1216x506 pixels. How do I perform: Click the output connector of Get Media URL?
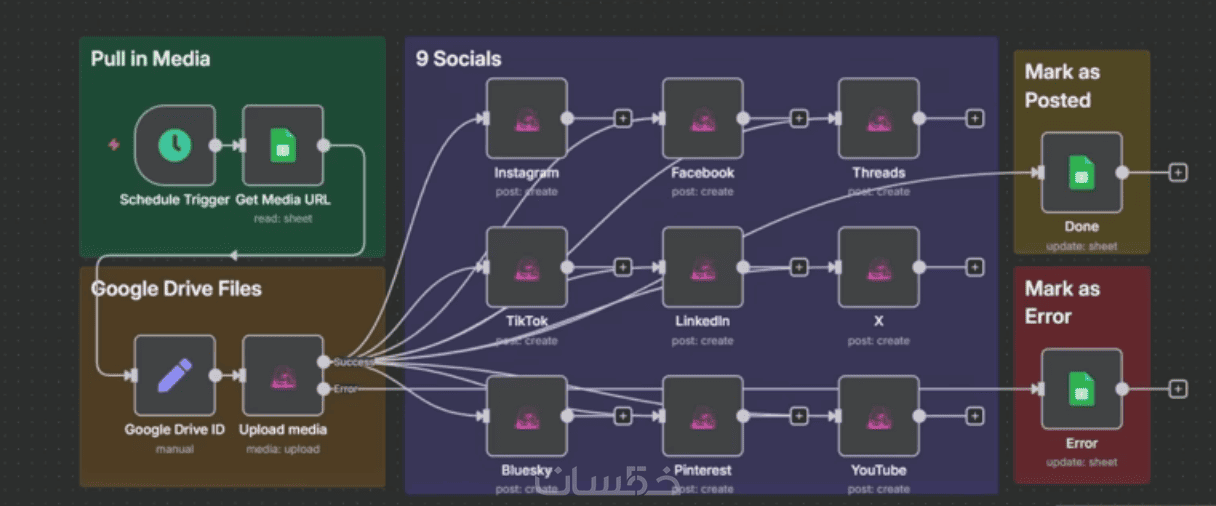[x=323, y=145]
